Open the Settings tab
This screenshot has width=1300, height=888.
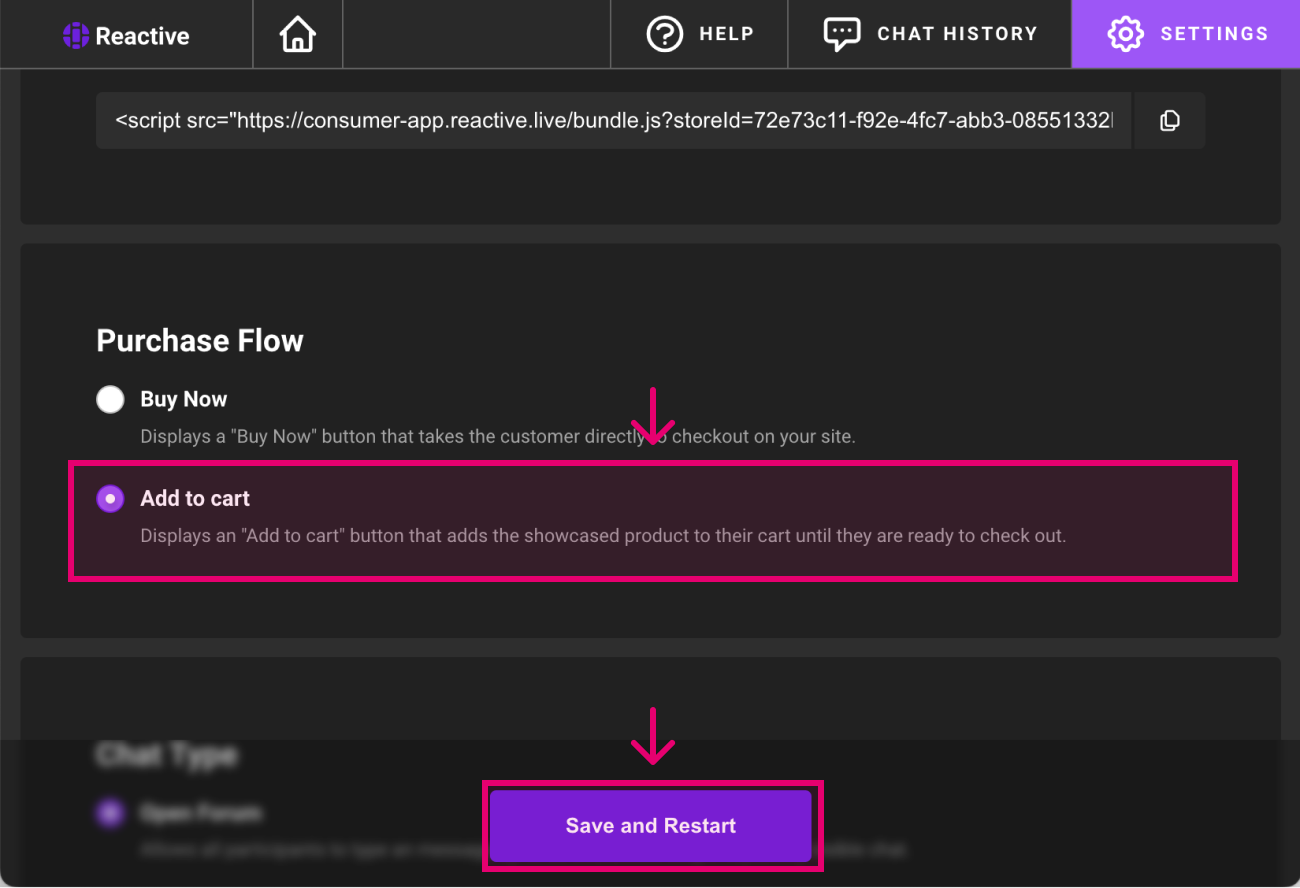coord(1187,34)
